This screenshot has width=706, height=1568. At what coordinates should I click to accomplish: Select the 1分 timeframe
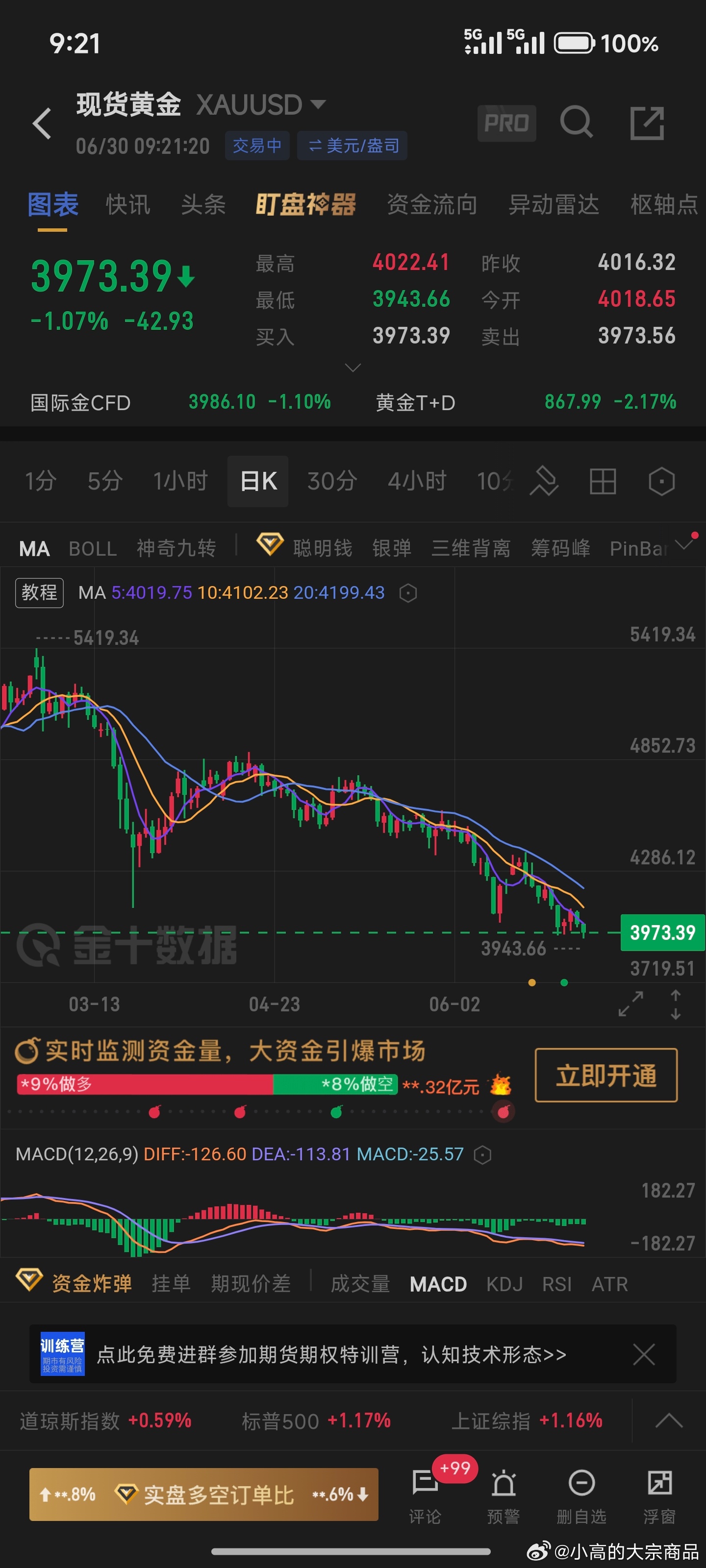tap(40, 482)
